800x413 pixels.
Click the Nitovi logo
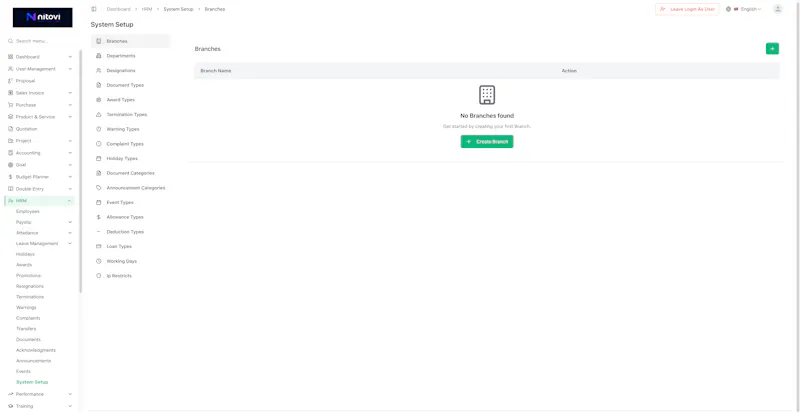point(42,17)
